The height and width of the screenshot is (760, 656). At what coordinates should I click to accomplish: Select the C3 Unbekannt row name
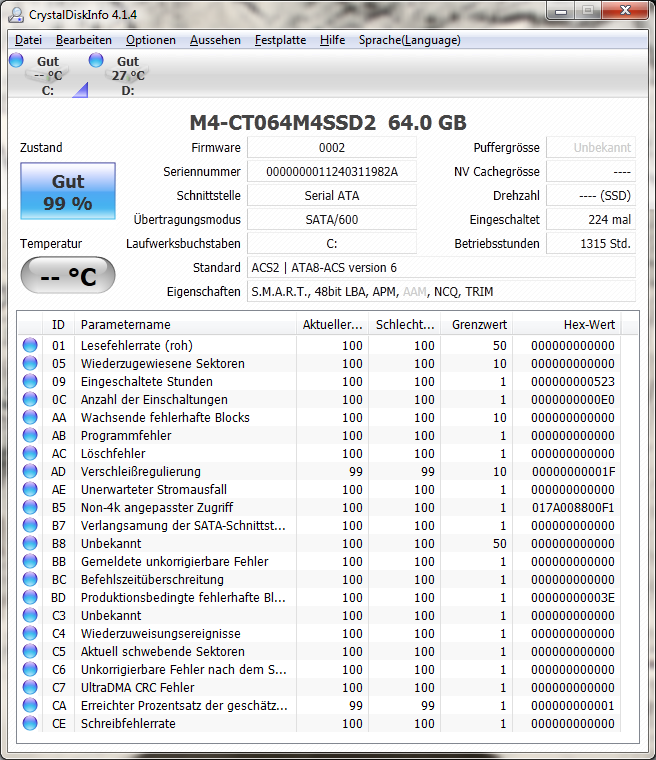[111, 615]
